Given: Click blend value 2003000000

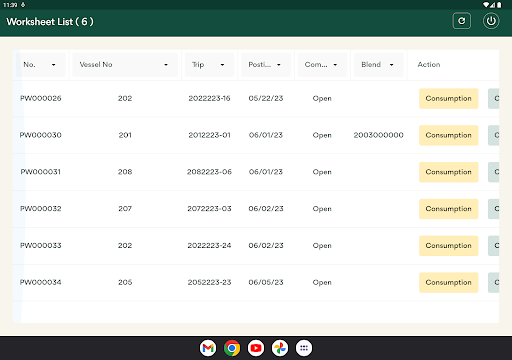Looking at the screenshot, I should (378, 135).
